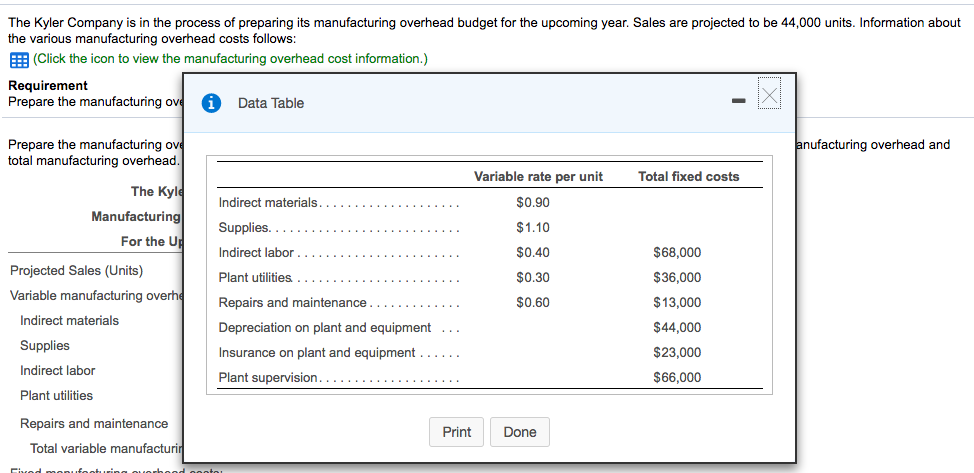Select the Total fixed costs column header
The image size is (974, 473).
point(688,177)
